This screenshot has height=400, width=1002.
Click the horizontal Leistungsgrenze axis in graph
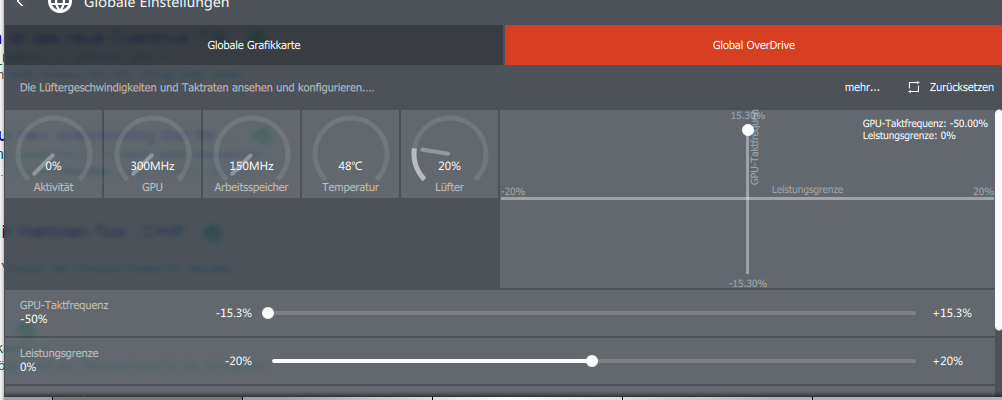pos(747,199)
